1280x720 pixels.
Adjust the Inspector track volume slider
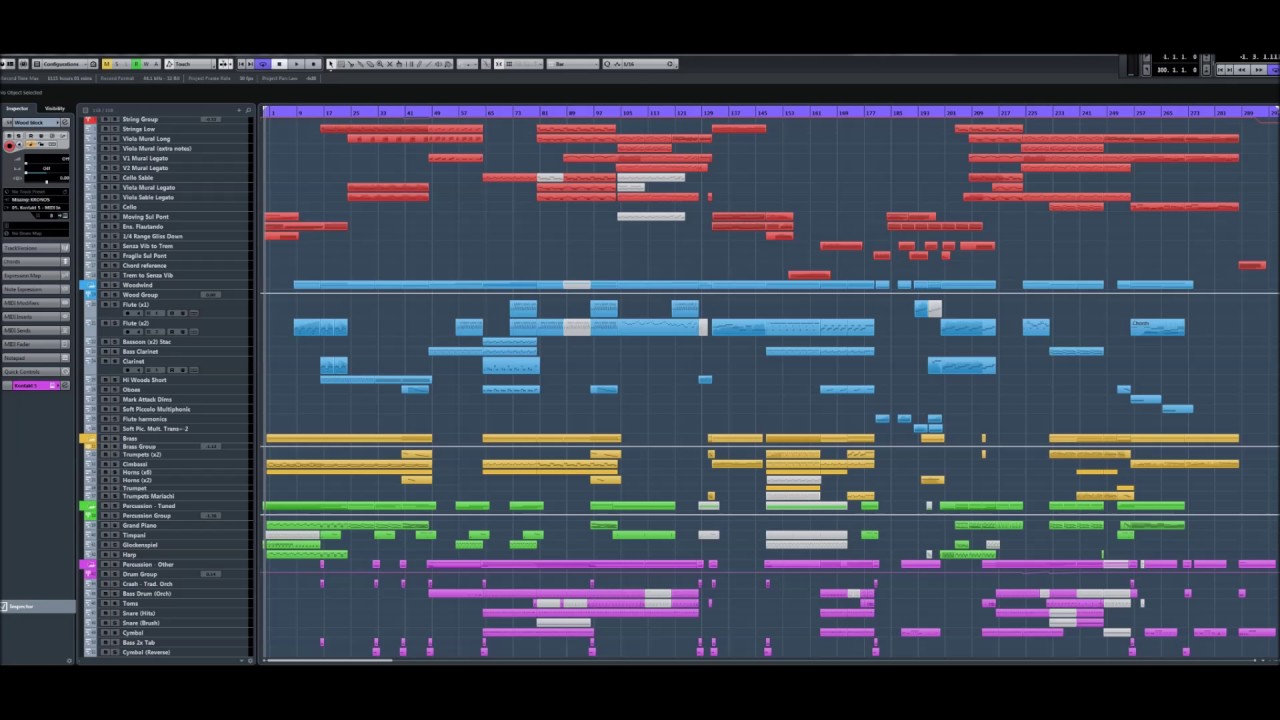pos(47,160)
